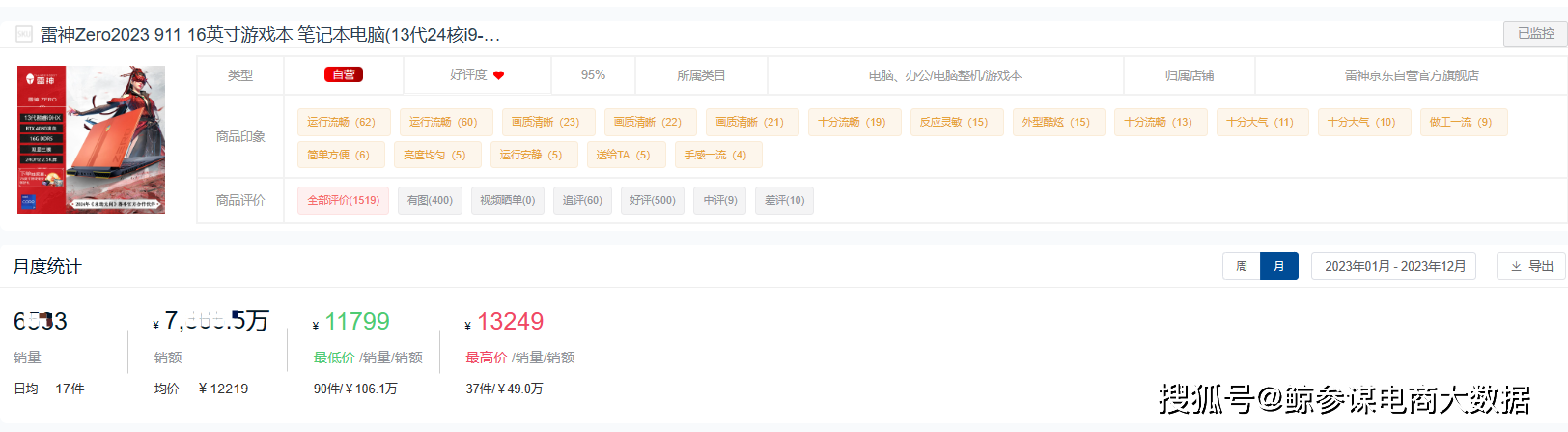Select the 画质清晰 (21) impression tag

coord(752,122)
